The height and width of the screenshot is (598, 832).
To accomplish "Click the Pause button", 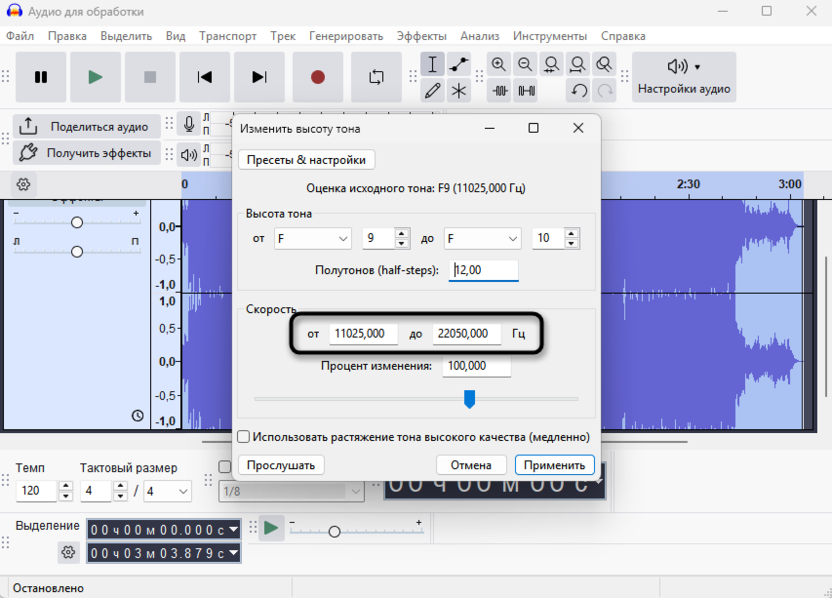I will (41, 77).
